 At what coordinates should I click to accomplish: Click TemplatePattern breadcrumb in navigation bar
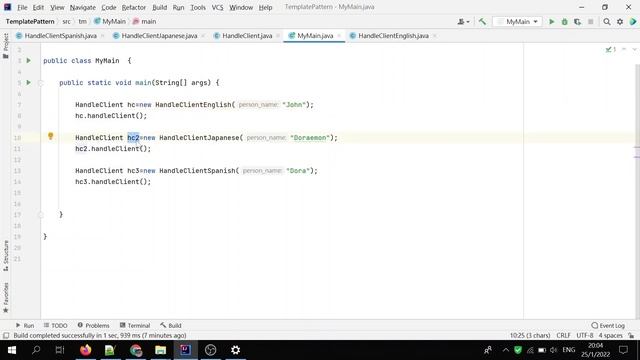pos(30,22)
